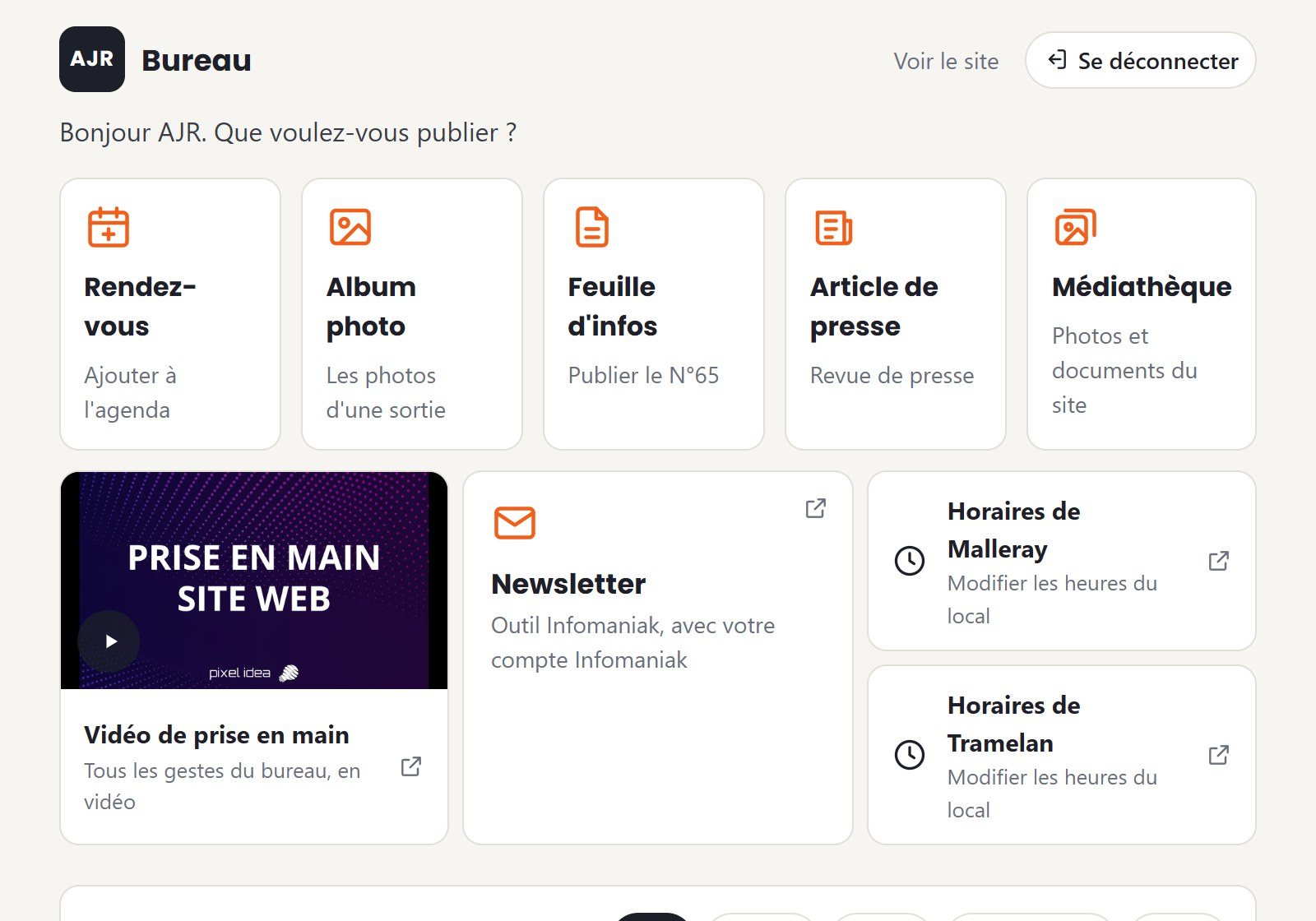Click the Newsletter envelope icon
The width and height of the screenshot is (1316, 921).
tap(515, 523)
